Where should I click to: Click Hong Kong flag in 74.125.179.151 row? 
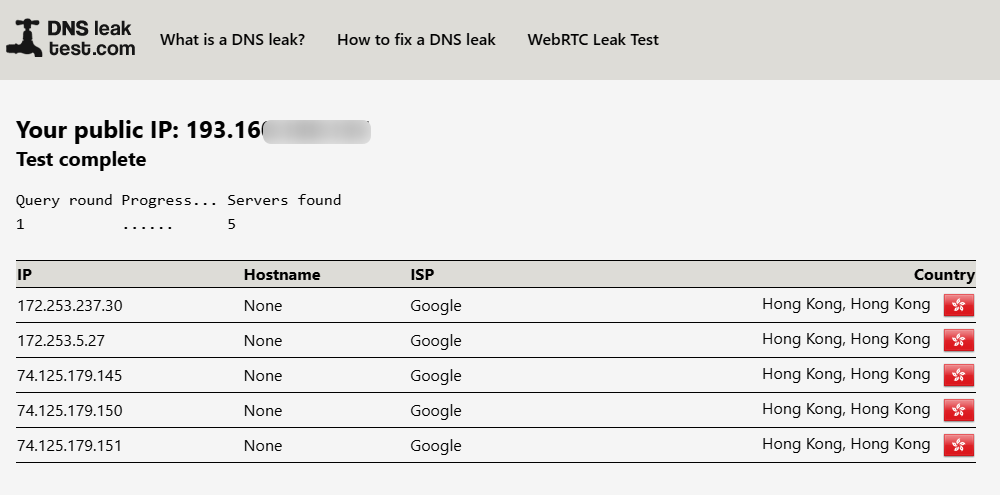click(x=959, y=446)
